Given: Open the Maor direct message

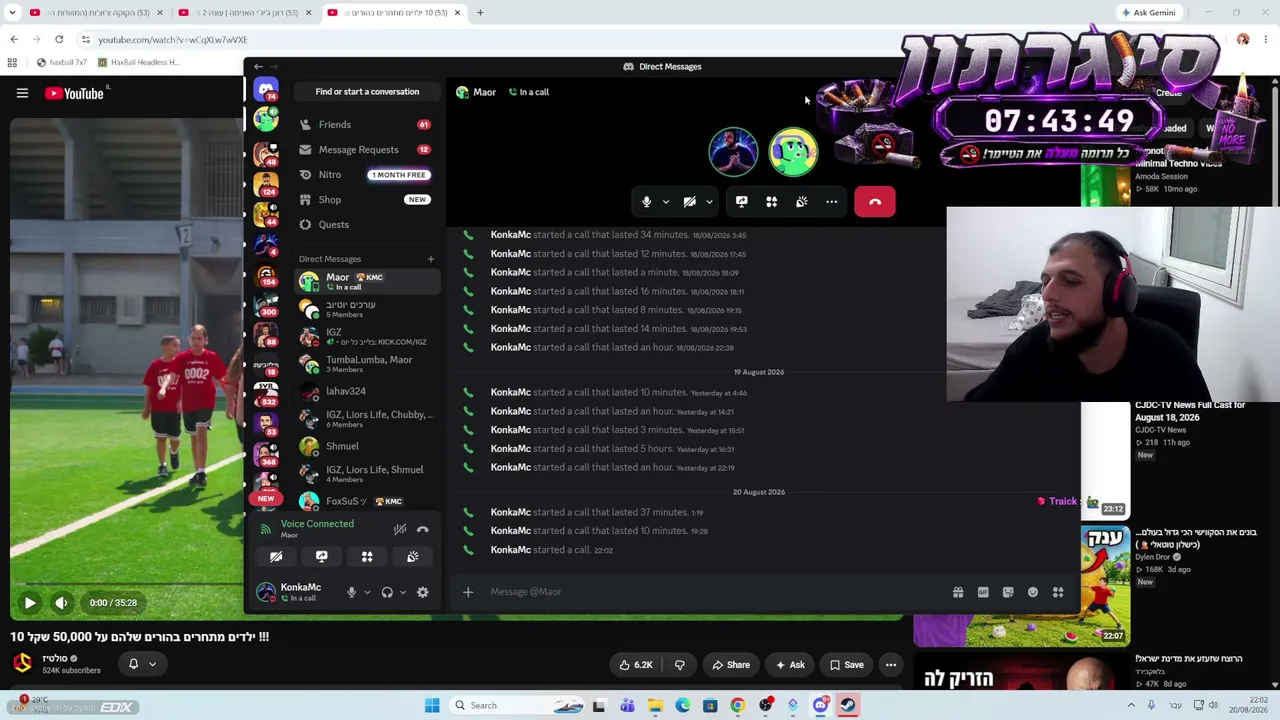Looking at the screenshot, I should (x=365, y=281).
